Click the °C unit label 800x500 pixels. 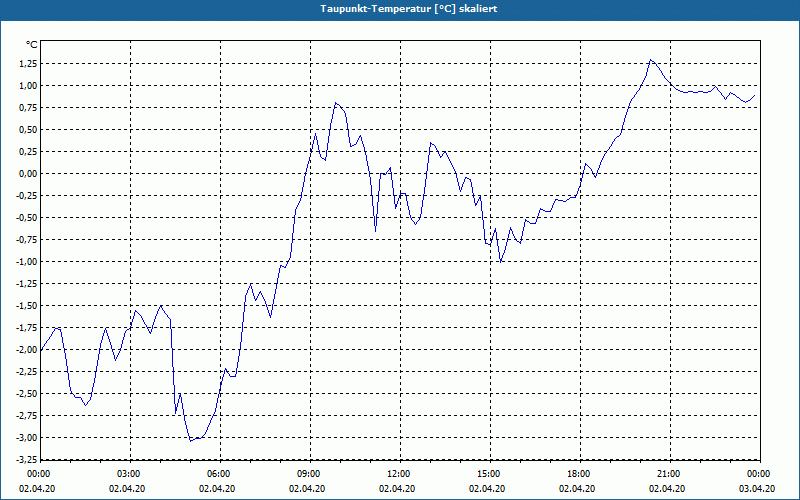(x=32, y=45)
